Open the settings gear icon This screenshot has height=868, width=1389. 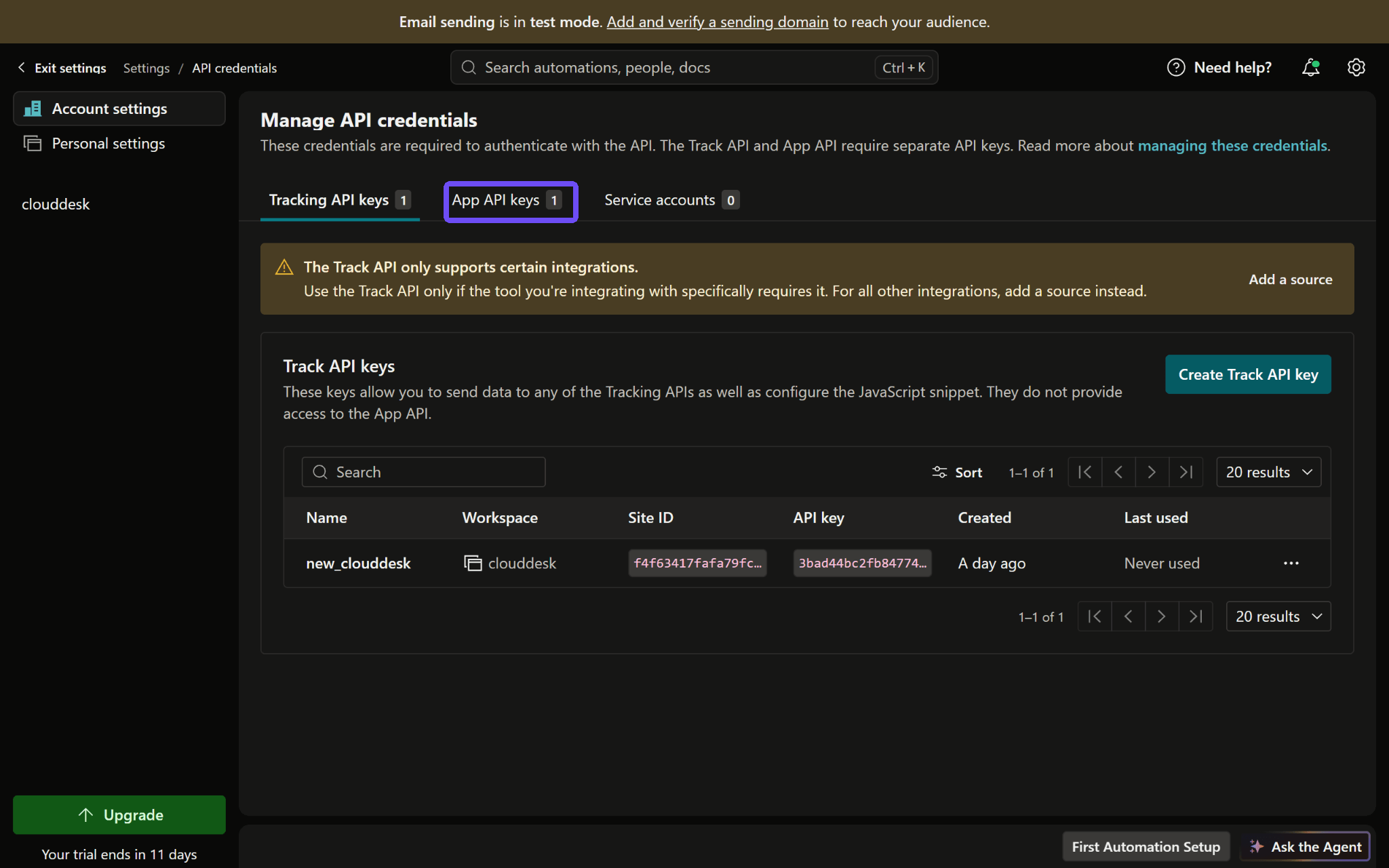[1356, 67]
